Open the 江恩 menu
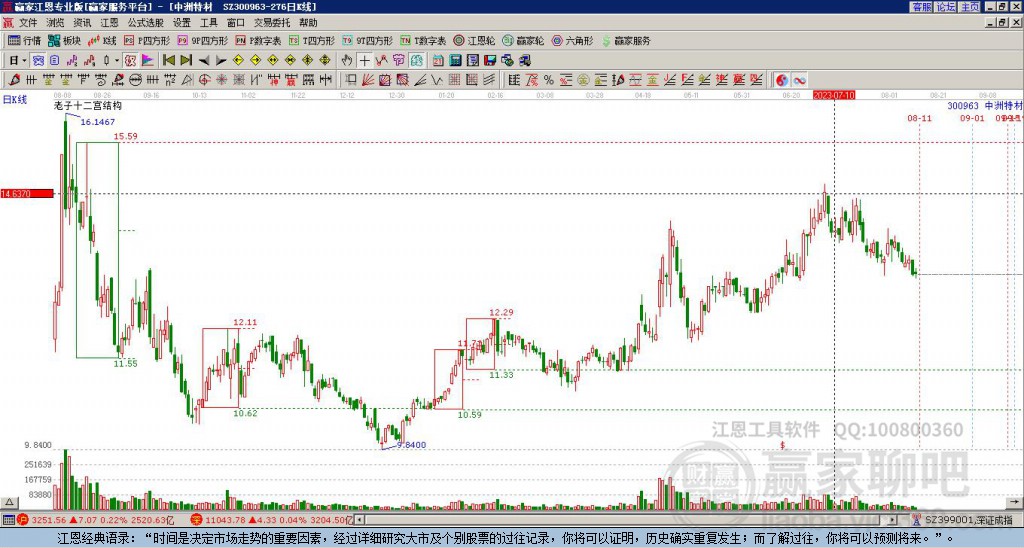Viewport: 1024px width, 548px height. [x=109, y=23]
